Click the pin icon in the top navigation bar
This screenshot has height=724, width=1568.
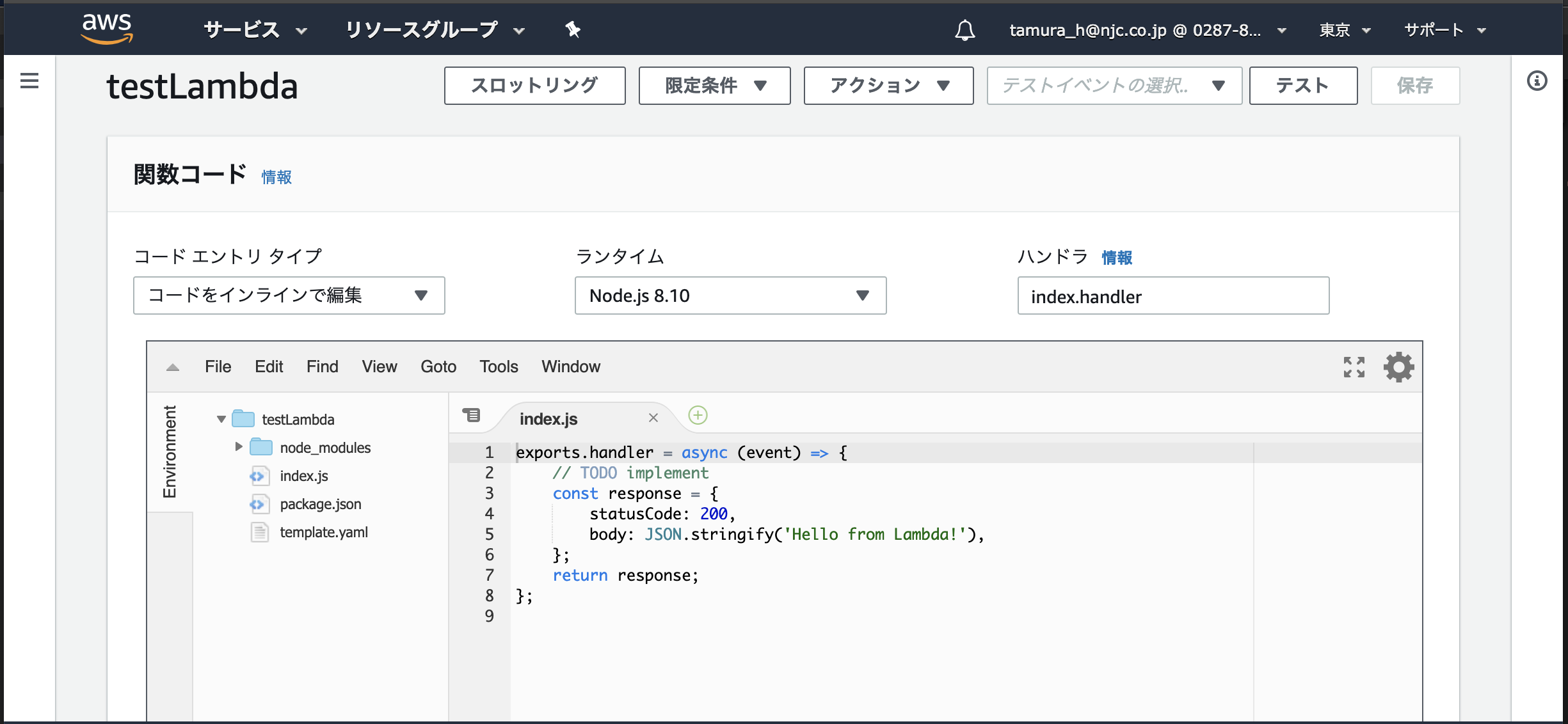pos(572,29)
